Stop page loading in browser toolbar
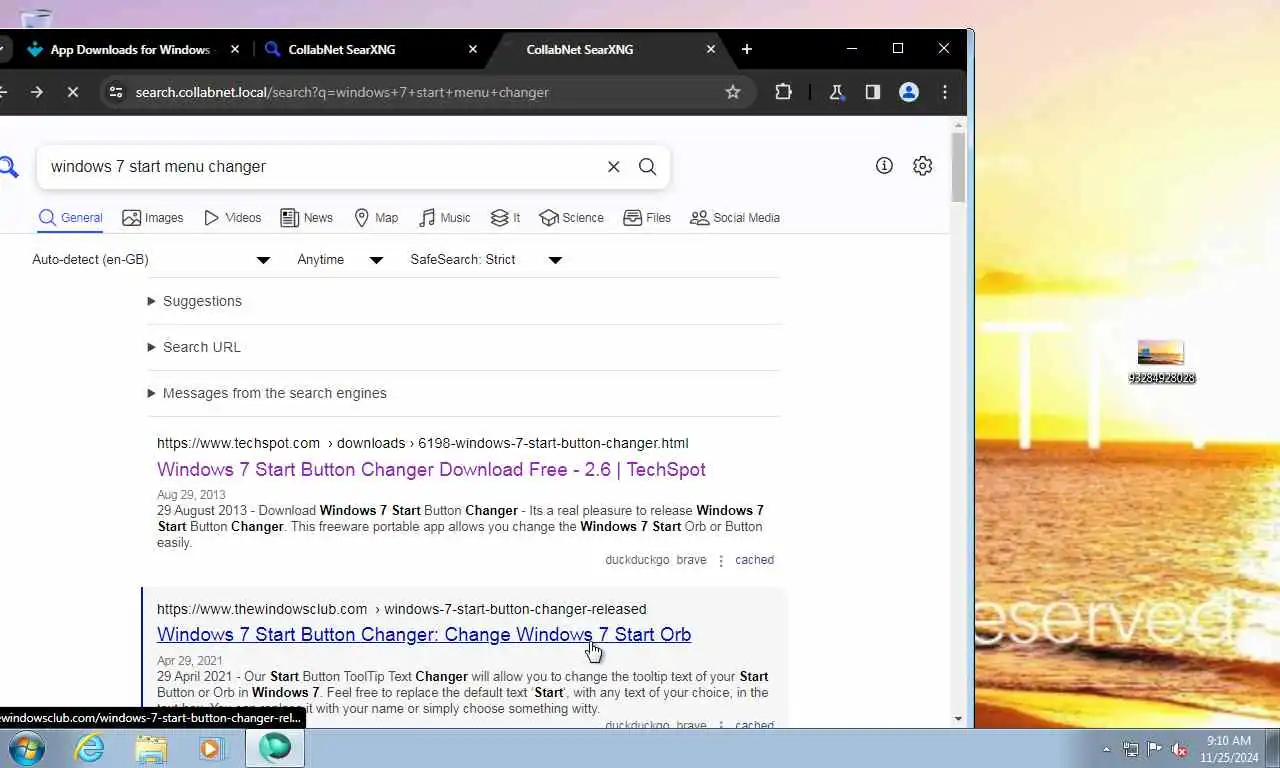The width and height of the screenshot is (1280, 768). pyautogui.click(x=72, y=92)
